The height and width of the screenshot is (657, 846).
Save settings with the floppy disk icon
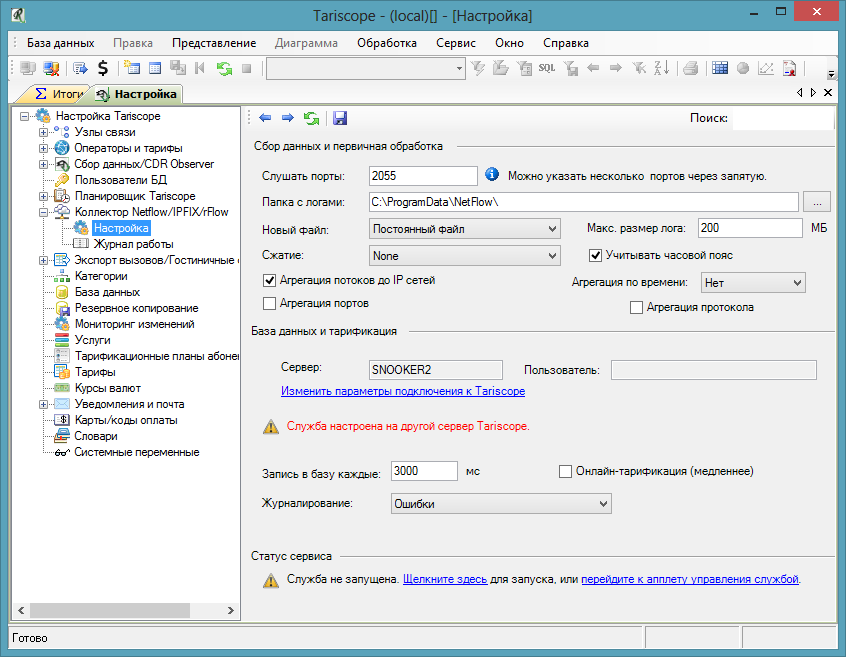[340, 118]
